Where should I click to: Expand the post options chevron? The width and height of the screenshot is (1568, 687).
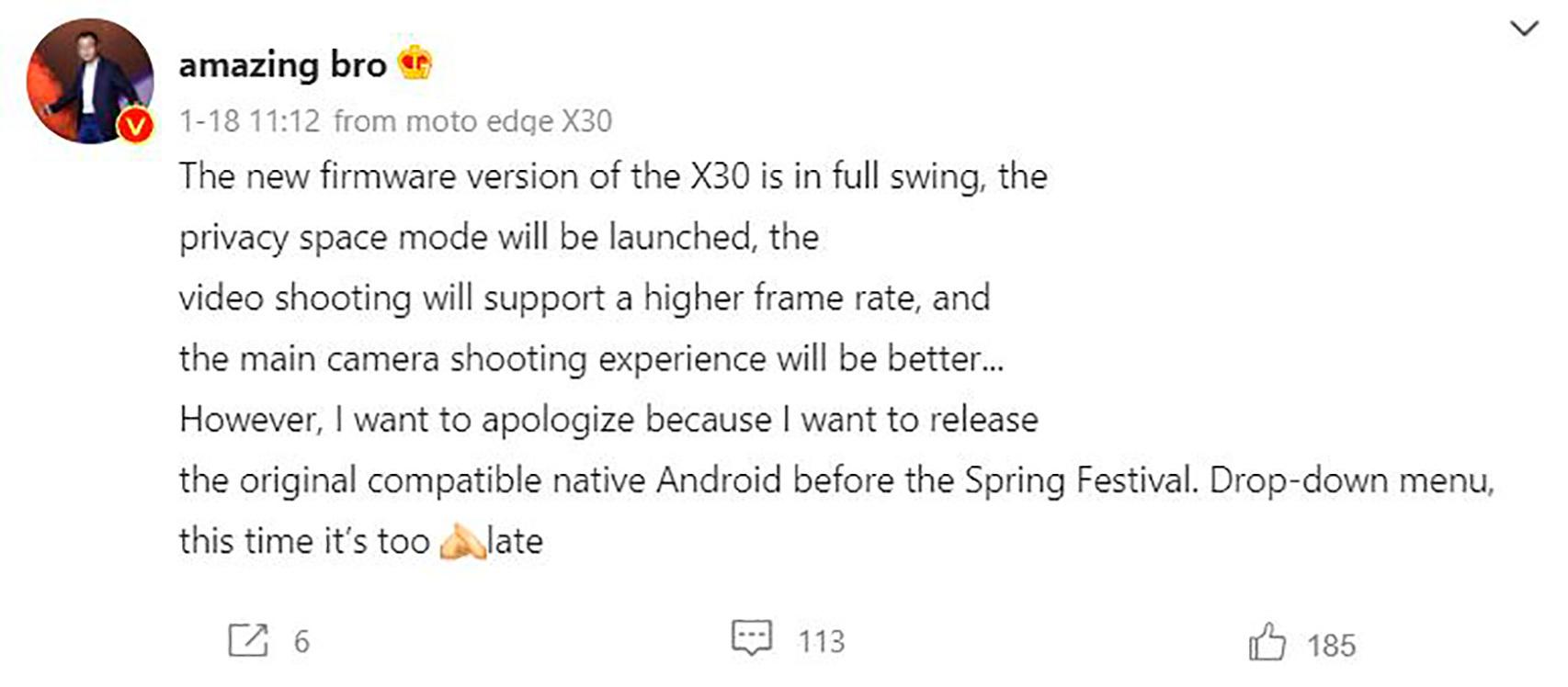[1524, 28]
